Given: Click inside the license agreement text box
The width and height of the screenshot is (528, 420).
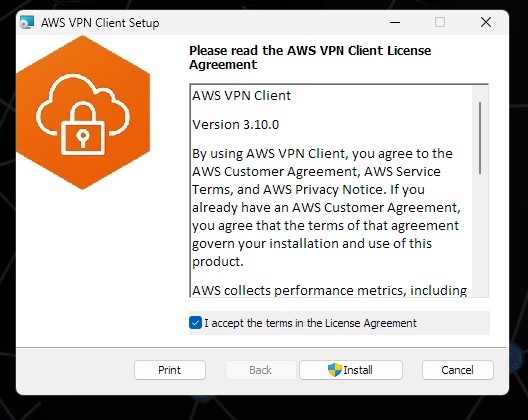Looking at the screenshot, I should pos(331,191).
